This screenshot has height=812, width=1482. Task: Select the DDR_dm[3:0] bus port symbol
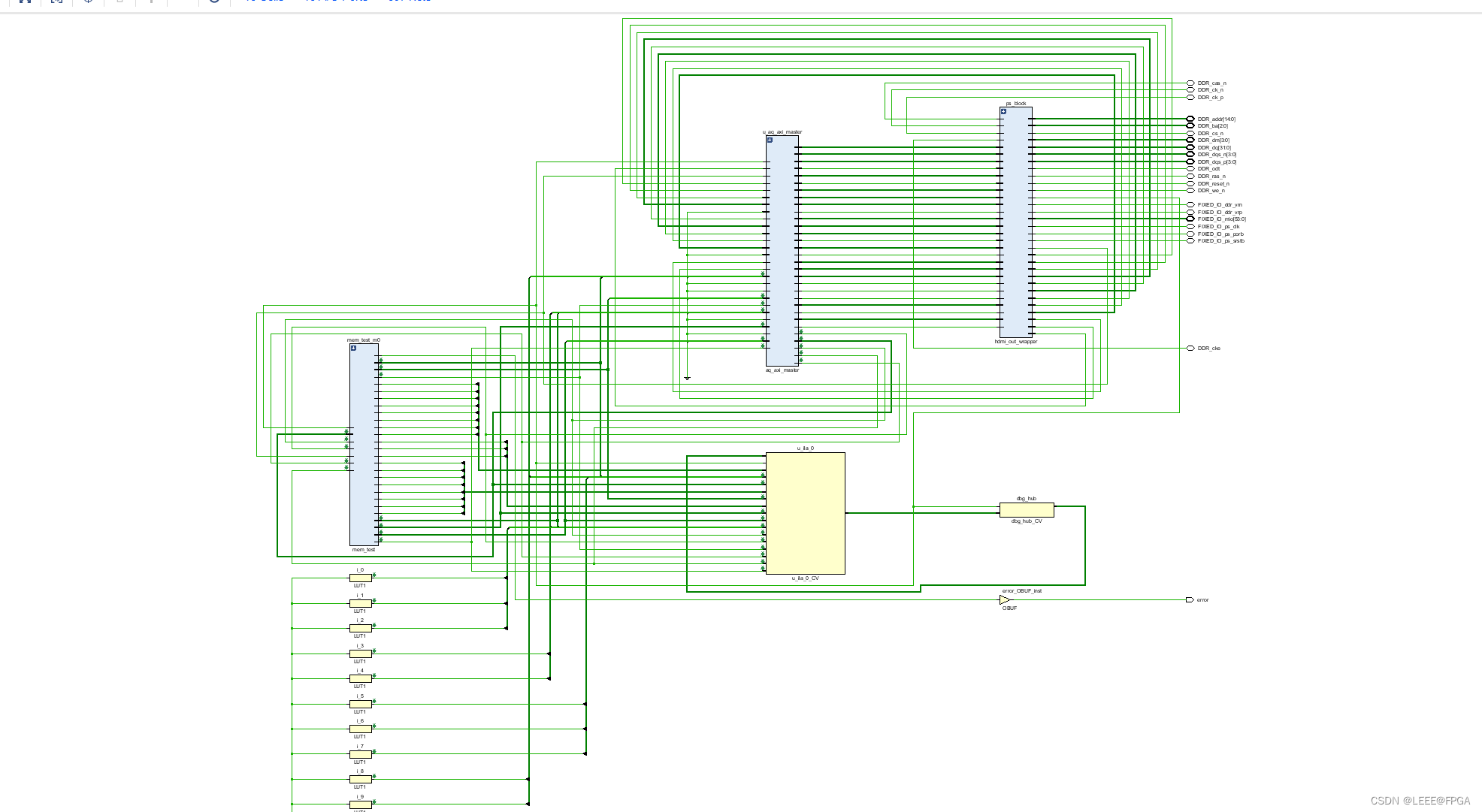[1190, 140]
